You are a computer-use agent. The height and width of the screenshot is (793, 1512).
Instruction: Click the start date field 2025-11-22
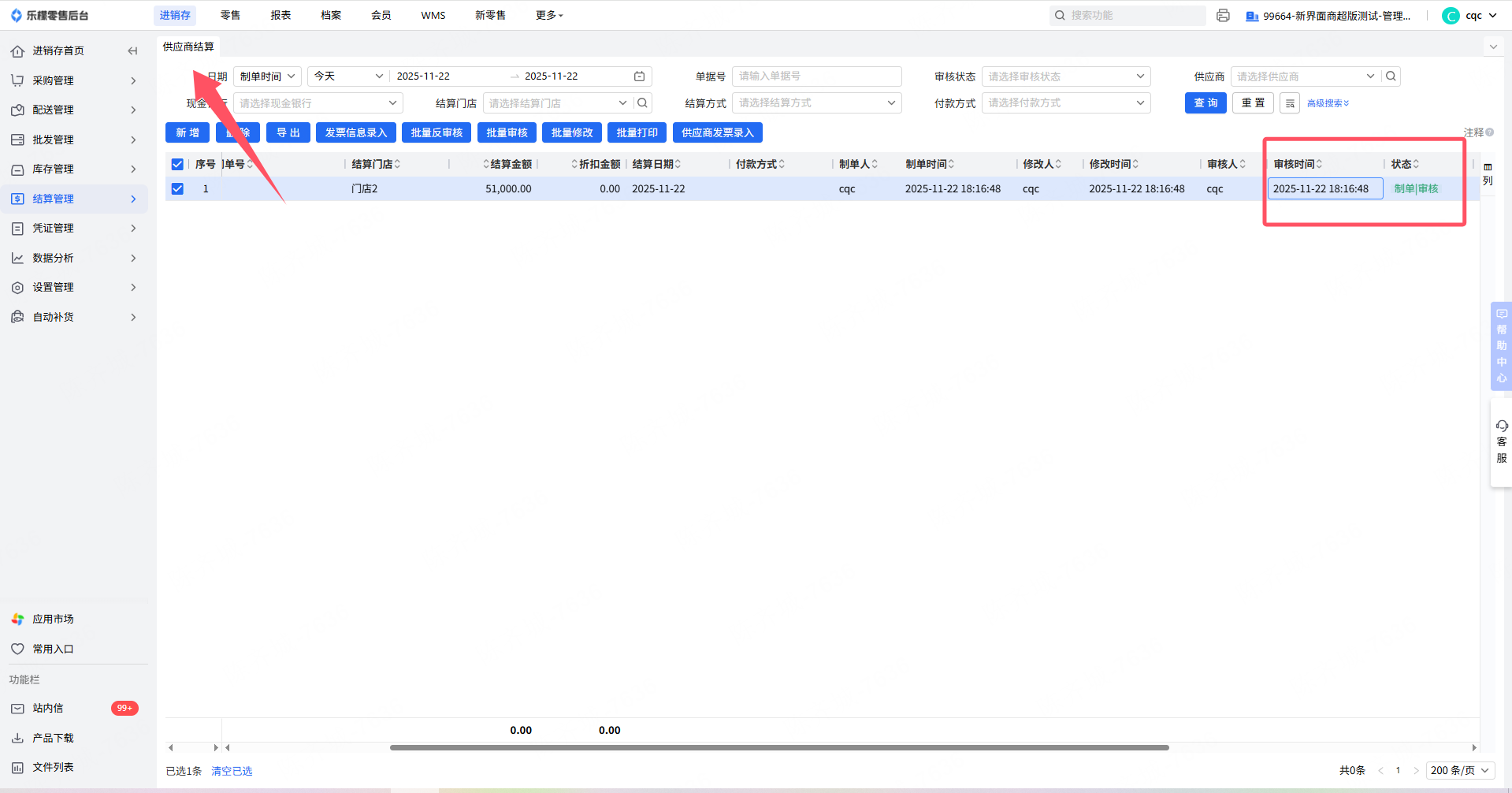click(423, 76)
